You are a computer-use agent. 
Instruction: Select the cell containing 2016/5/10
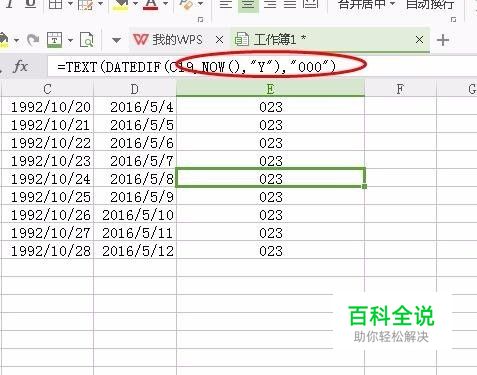pos(135,215)
